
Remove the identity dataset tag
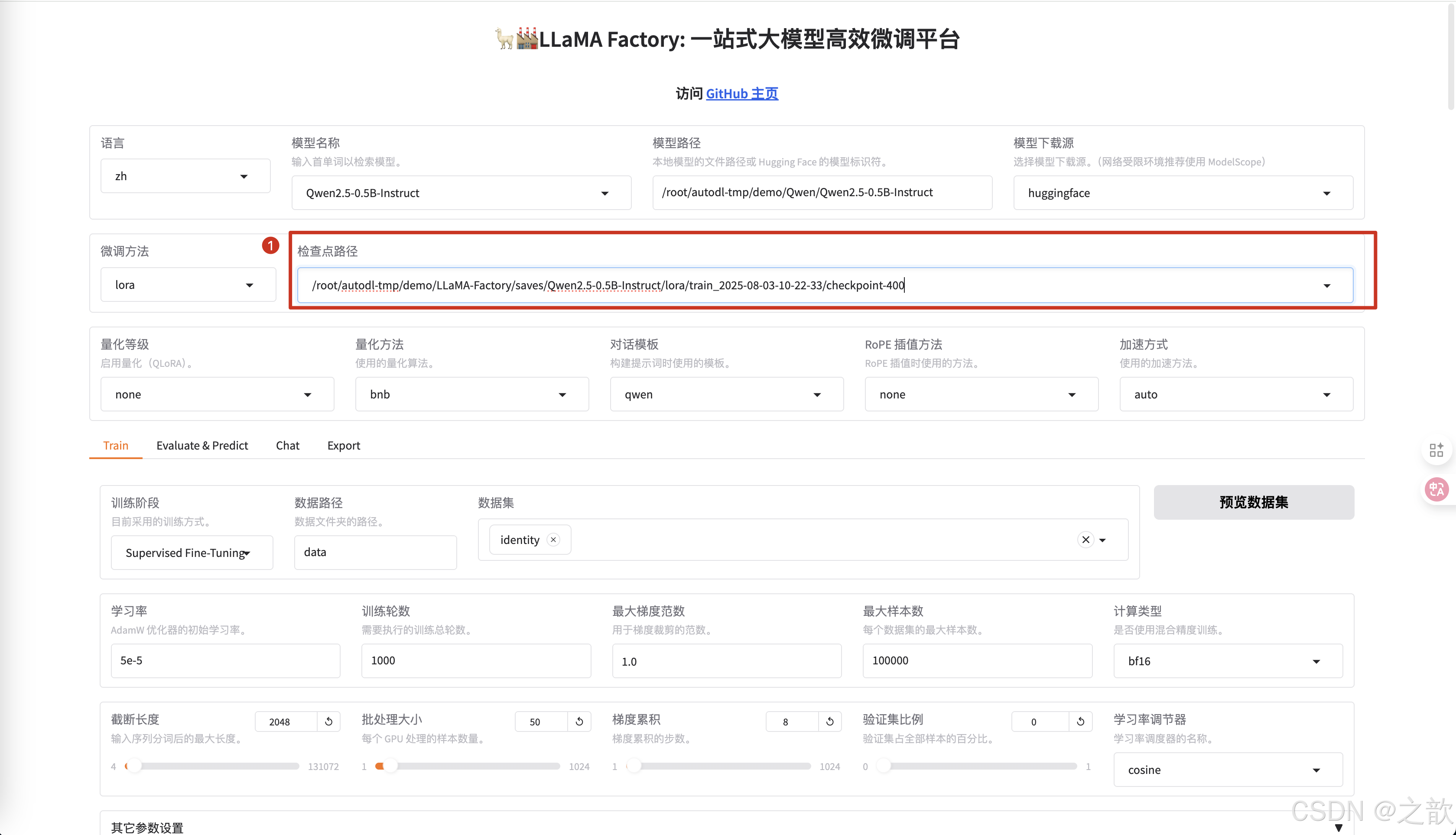(554, 540)
